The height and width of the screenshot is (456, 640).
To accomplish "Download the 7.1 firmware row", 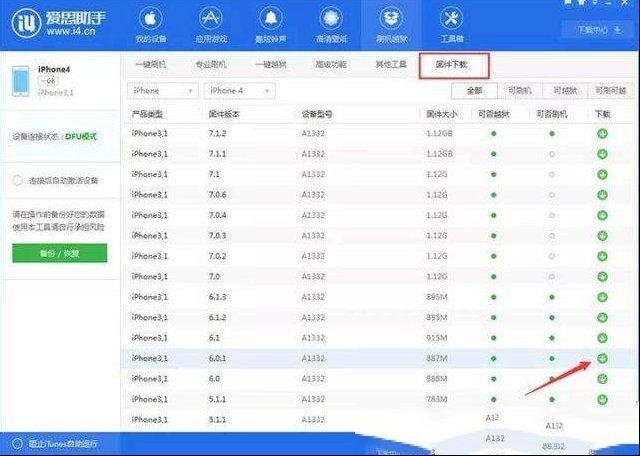I will pos(602,174).
